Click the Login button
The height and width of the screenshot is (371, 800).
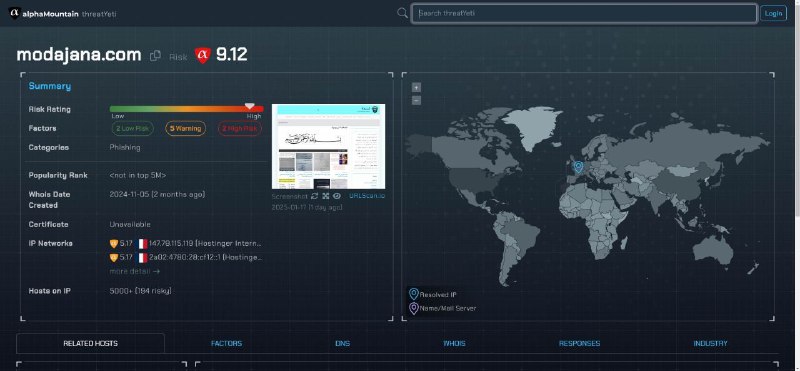point(773,13)
